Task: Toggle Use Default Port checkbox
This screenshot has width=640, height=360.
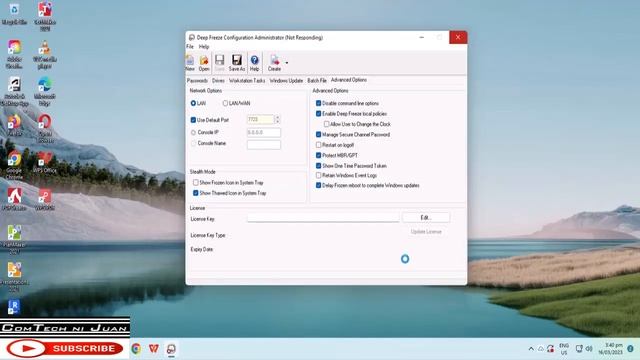Action: 193,120
